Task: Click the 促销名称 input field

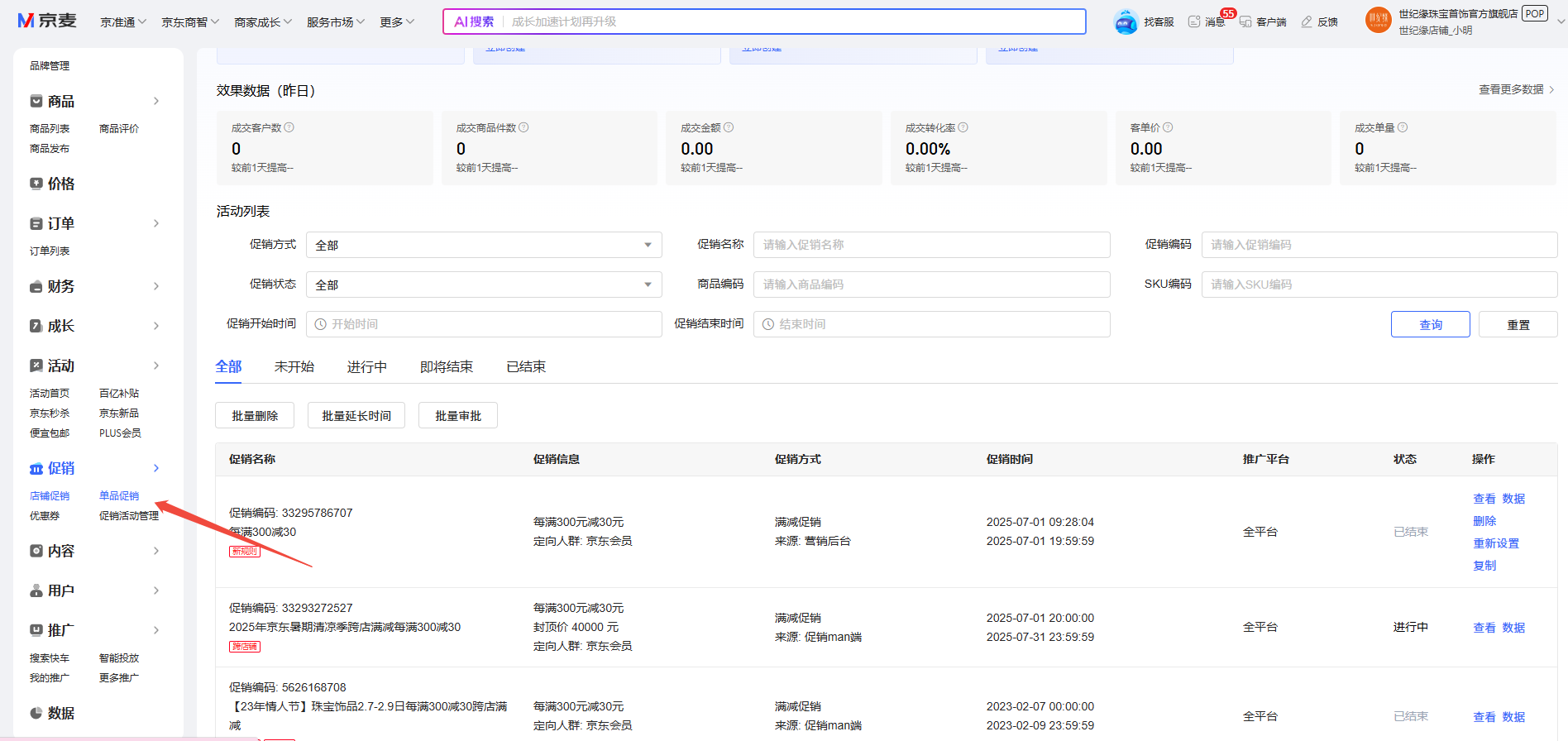Action: click(931, 245)
